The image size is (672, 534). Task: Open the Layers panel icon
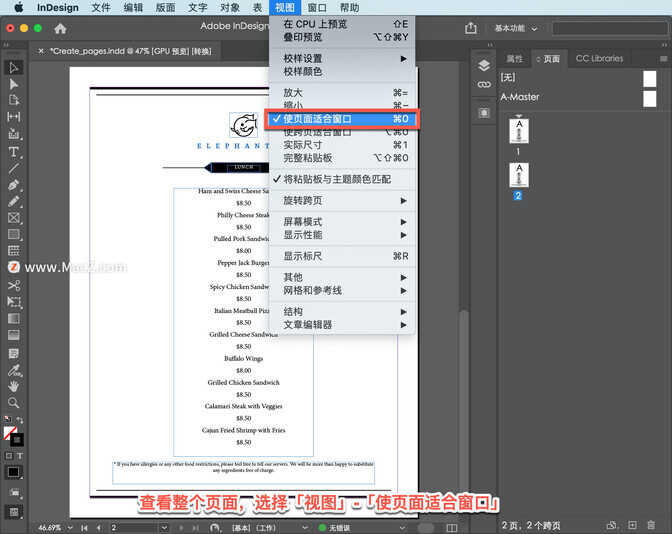click(484, 66)
